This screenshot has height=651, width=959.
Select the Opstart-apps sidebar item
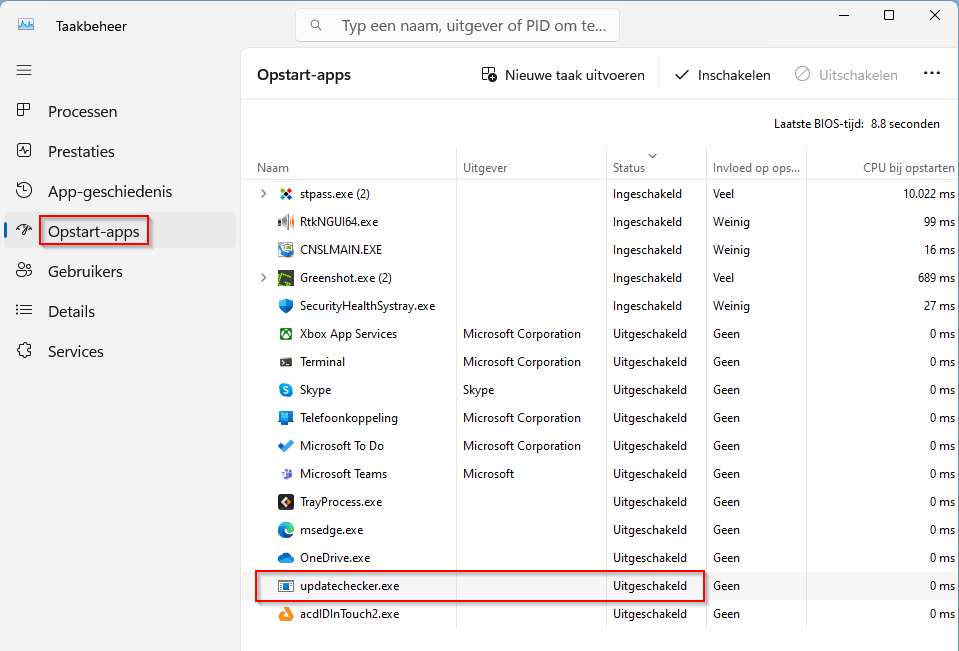(94, 230)
